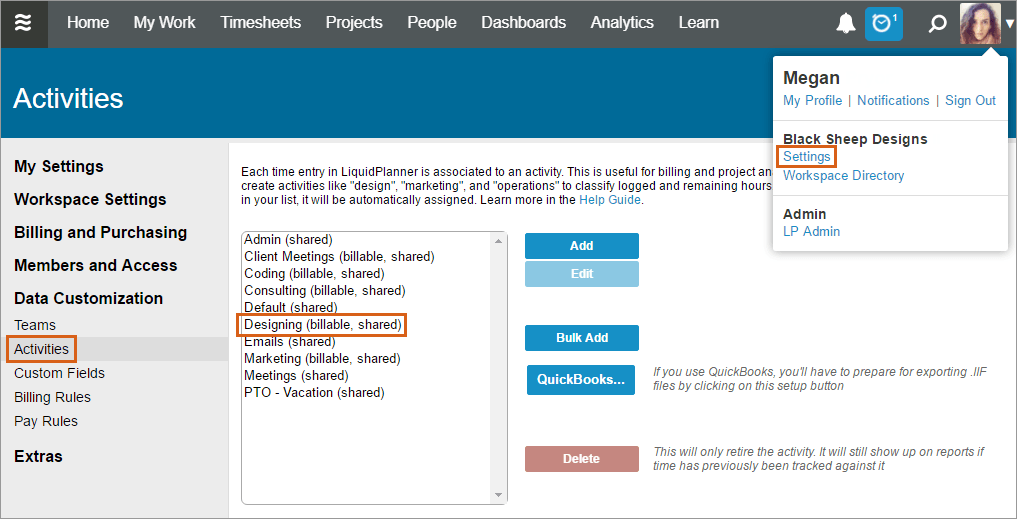Open the Workspace Directory link
The width and height of the screenshot is (1017, 519).
pyautogui.click(x=843, y=176)
